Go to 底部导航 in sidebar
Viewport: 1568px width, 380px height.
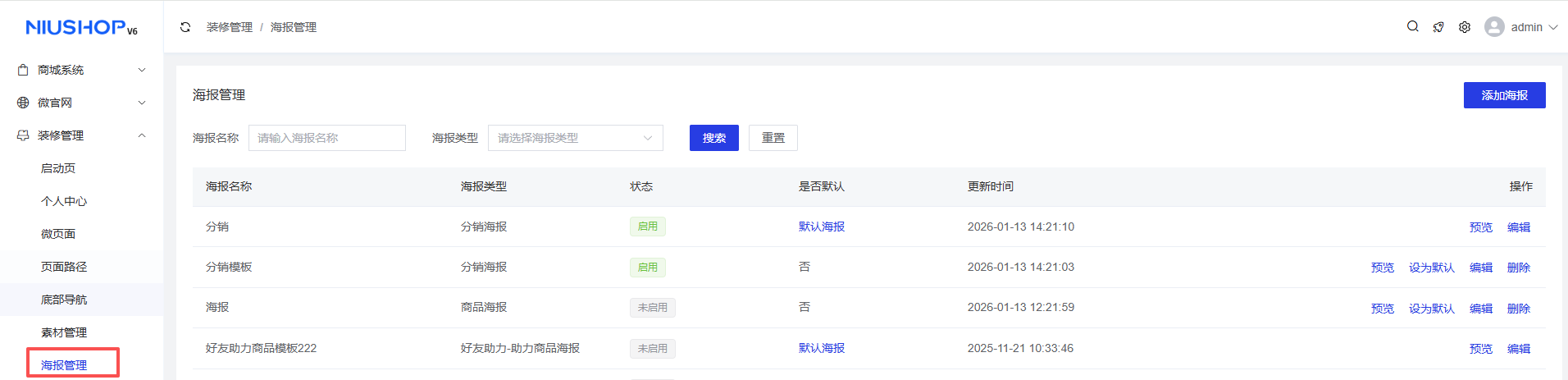click(x=64, y=300)
